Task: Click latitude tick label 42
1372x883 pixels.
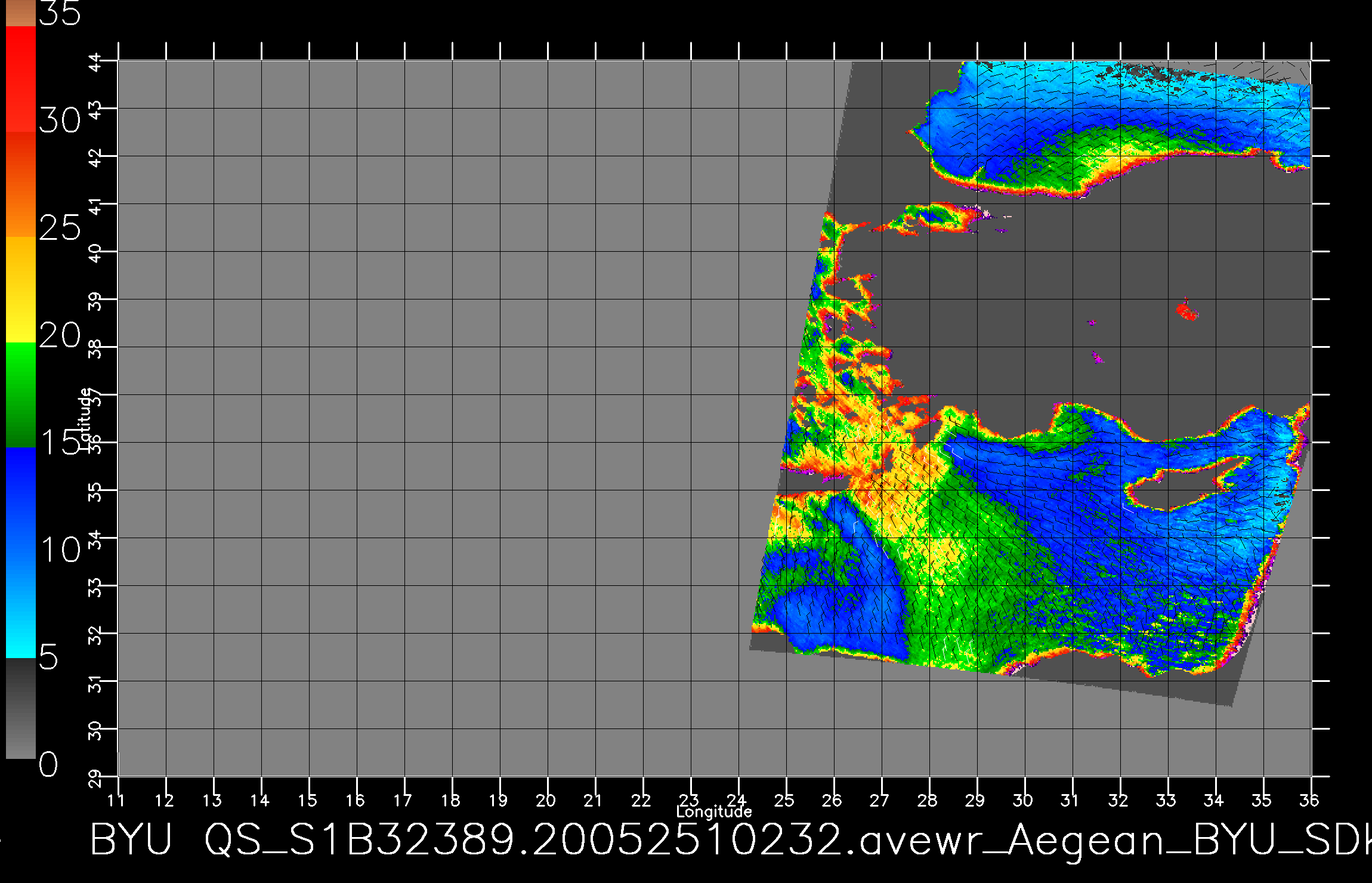Action: click(x=95, y=159)
